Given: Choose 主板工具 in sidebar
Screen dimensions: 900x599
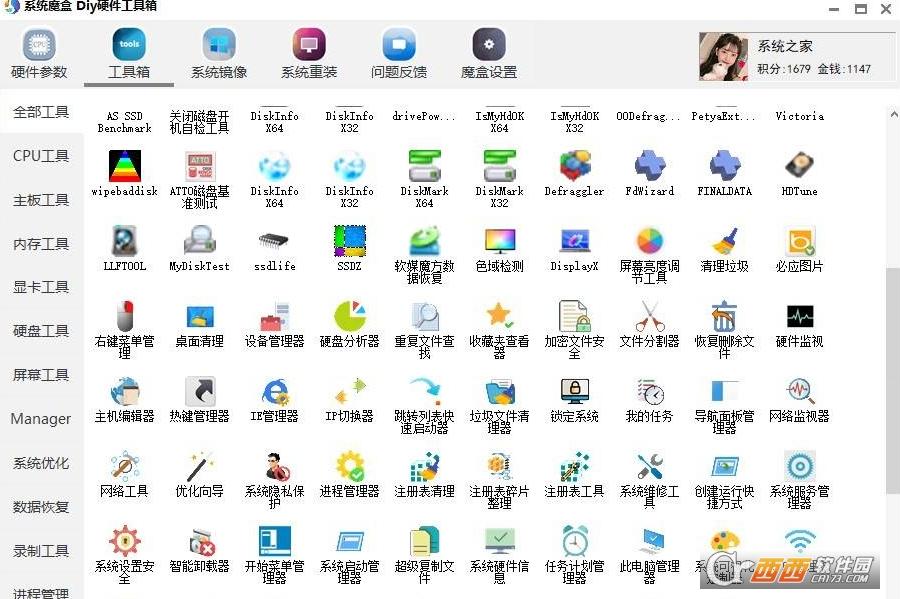Looking at the screenshot, I should tap(41, 200).
